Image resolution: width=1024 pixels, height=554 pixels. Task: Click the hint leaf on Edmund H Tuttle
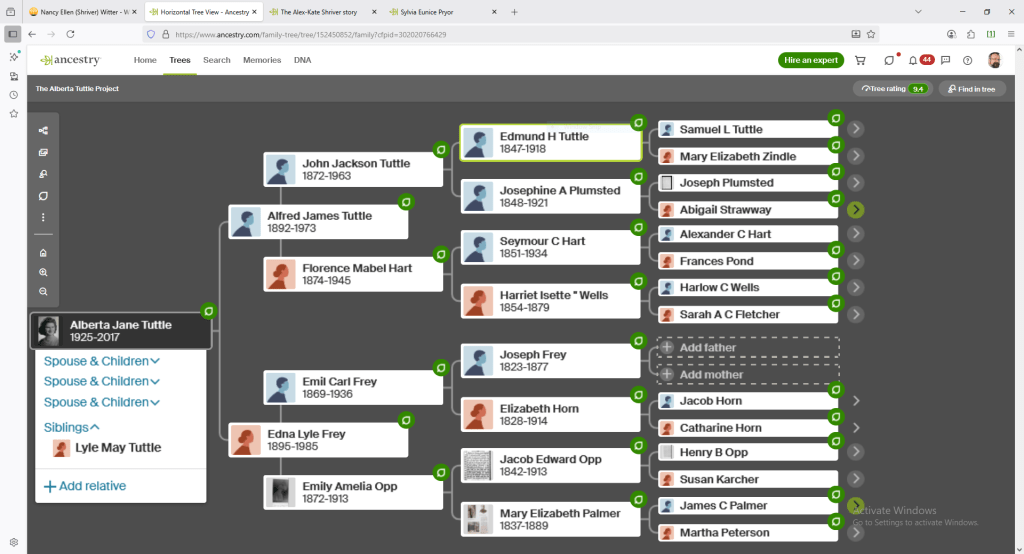tap(637, 123)
